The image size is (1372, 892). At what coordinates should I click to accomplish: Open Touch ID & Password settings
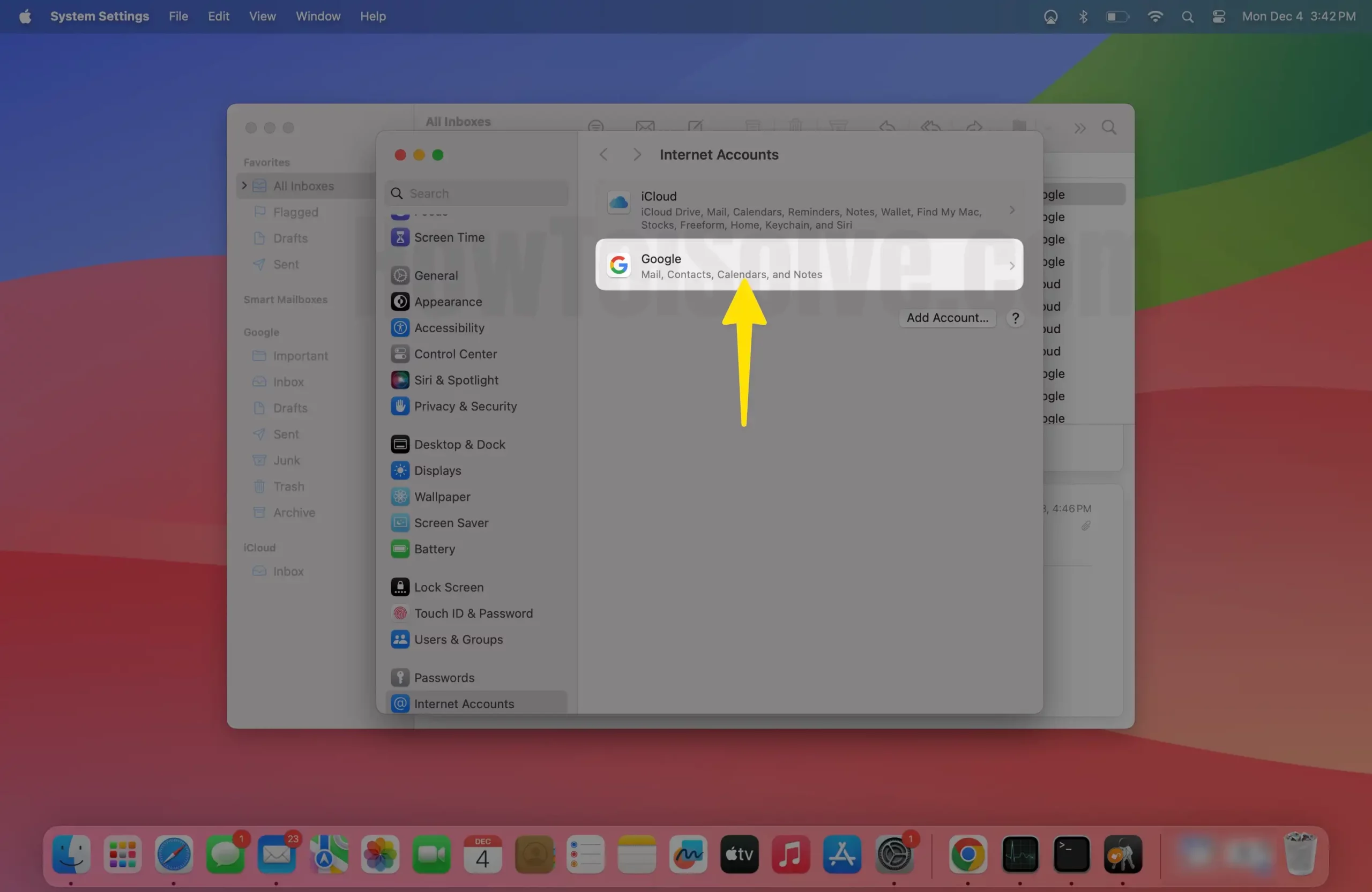473,613
